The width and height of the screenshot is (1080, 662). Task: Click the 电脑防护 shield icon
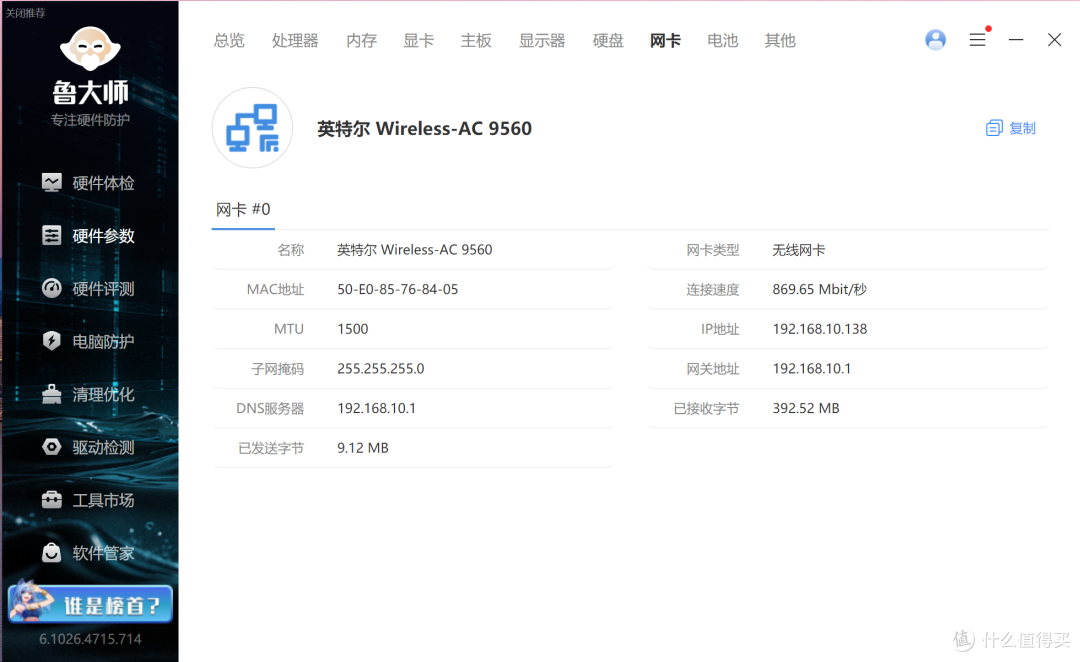pos(52,341)
